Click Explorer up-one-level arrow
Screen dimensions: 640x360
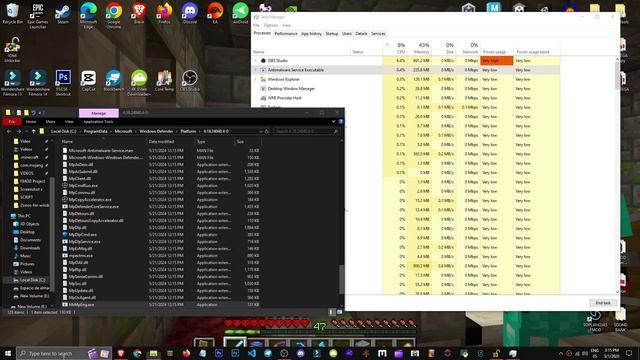(x=33, y=131)
